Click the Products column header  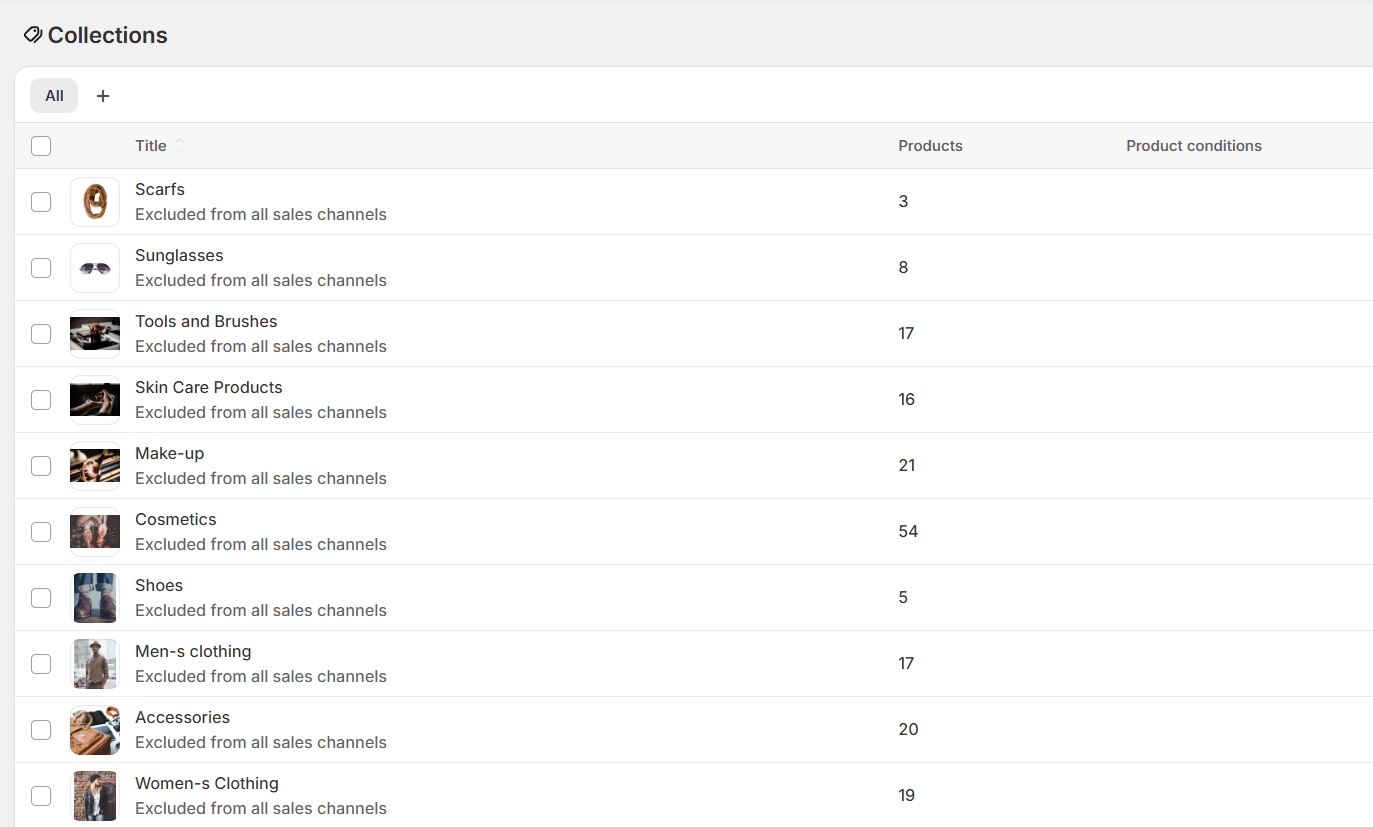[x=930, y=146]
